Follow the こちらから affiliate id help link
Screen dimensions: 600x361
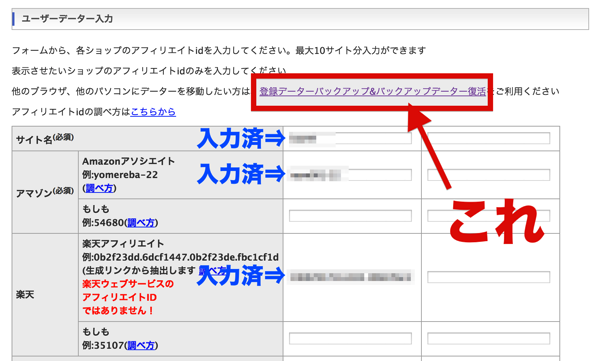[x=153, y=112]
